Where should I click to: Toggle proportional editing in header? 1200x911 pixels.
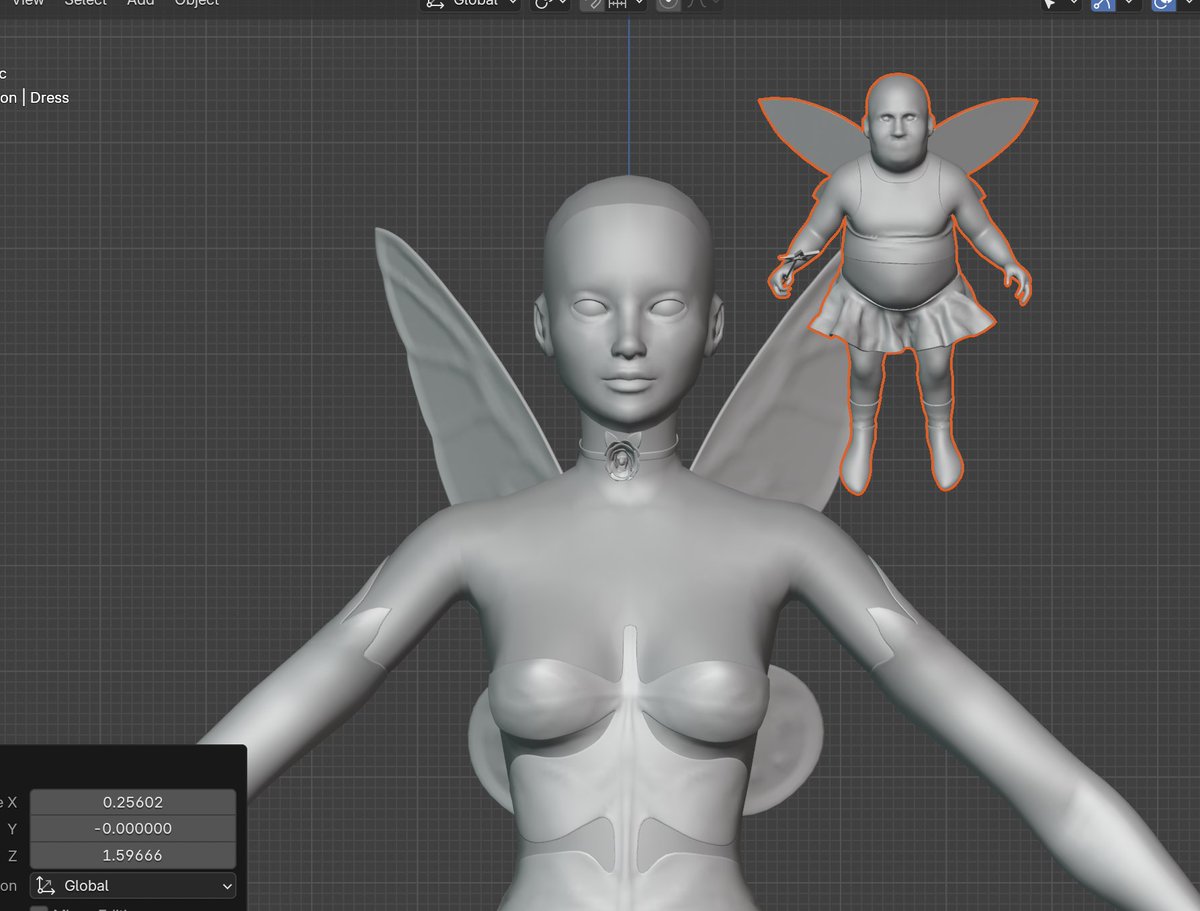pyautogui.click(x=668, y=4)
